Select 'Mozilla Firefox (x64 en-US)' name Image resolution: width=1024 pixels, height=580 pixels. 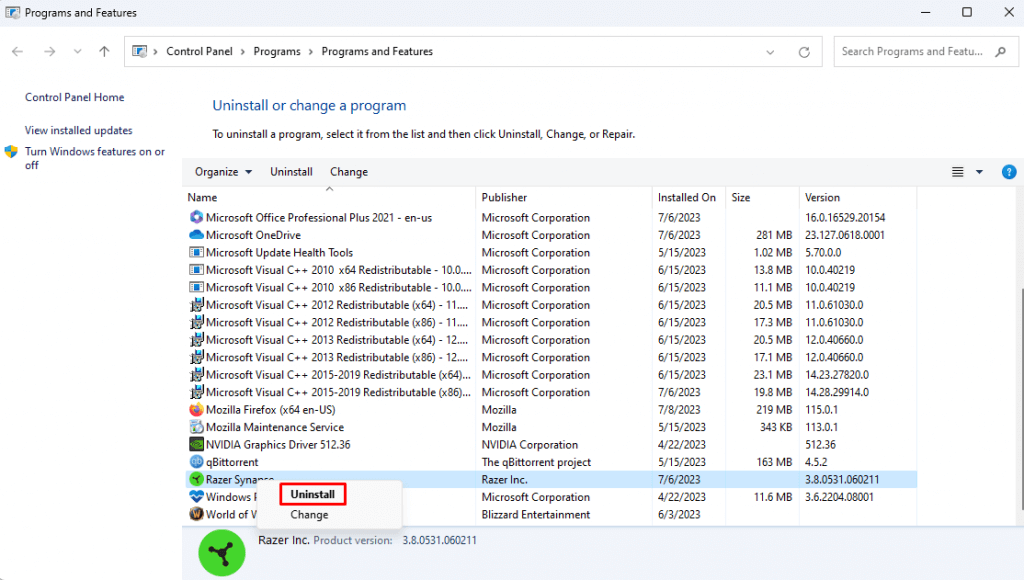[270, 410]
